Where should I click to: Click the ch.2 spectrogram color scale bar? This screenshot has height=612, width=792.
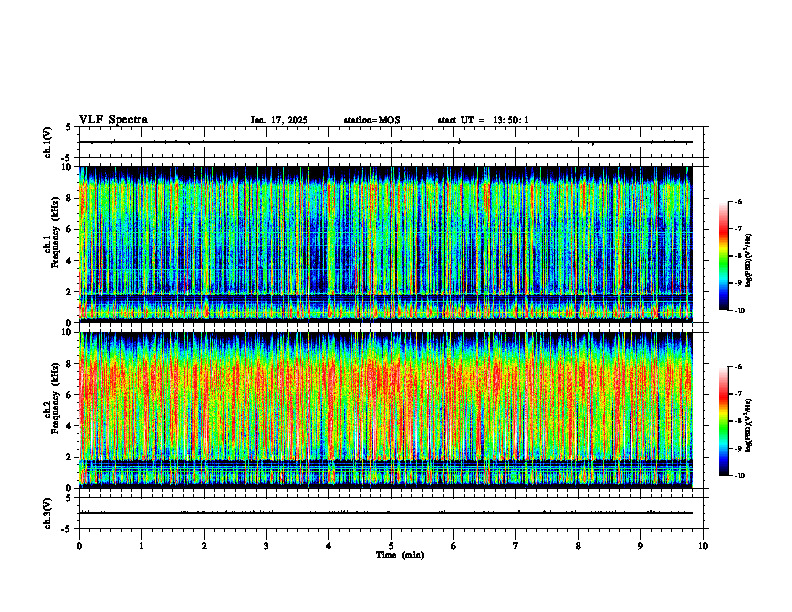coord(724,421)
